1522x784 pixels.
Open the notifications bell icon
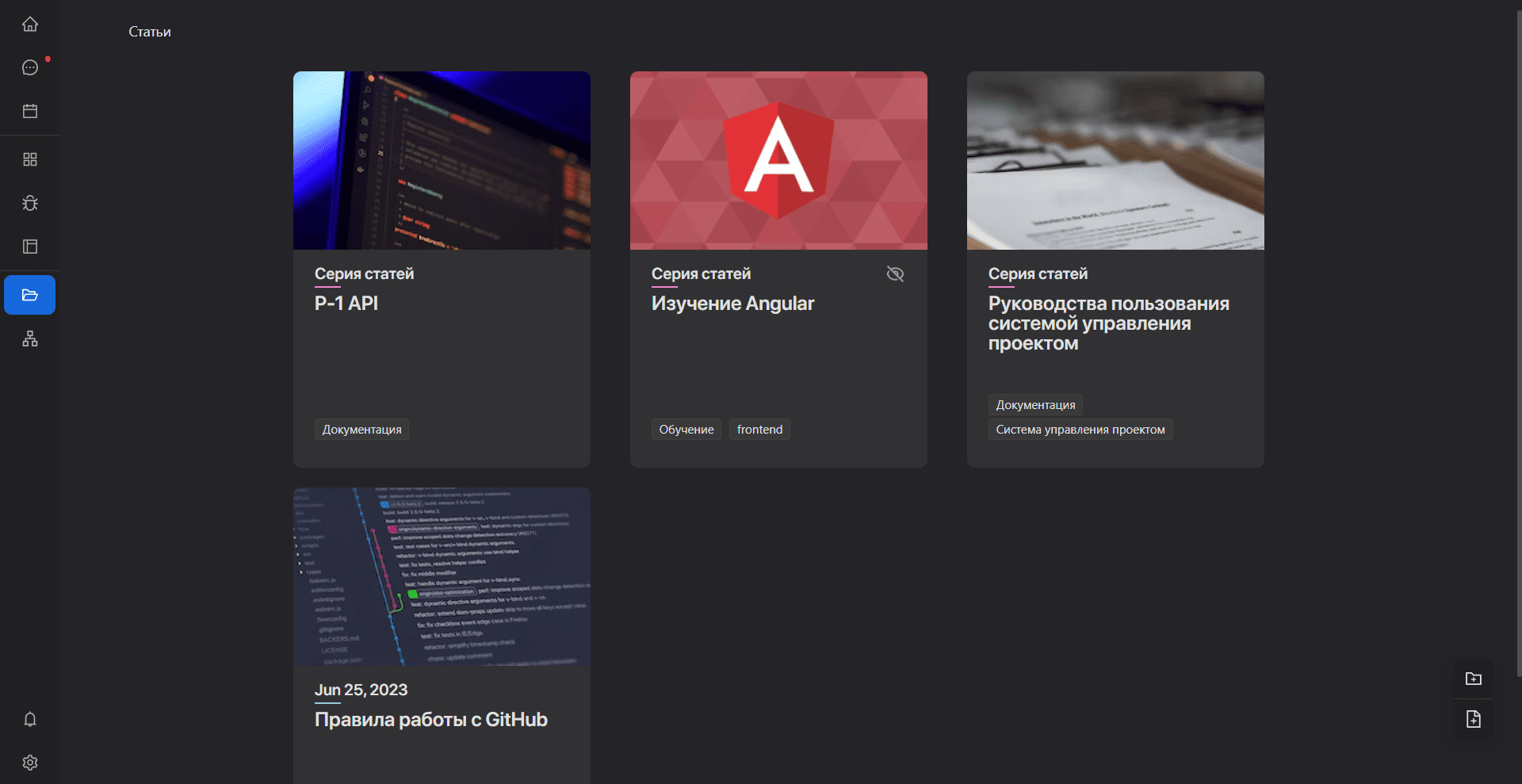(30, 719)
